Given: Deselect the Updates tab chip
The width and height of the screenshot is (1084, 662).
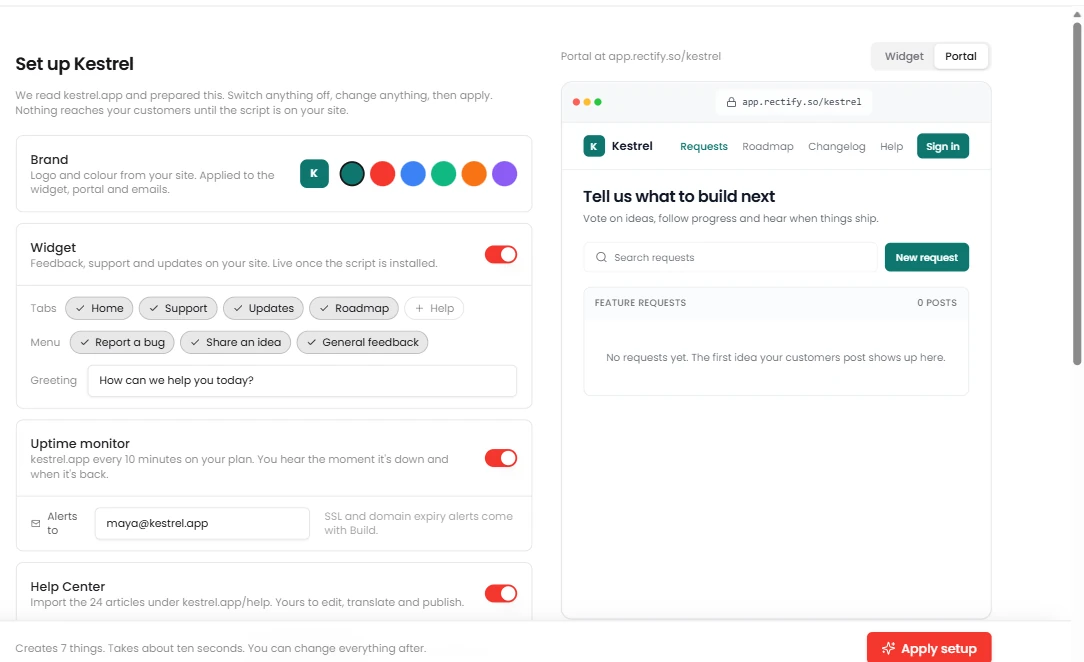Looking at the screenshot, I should click(263, 308).
